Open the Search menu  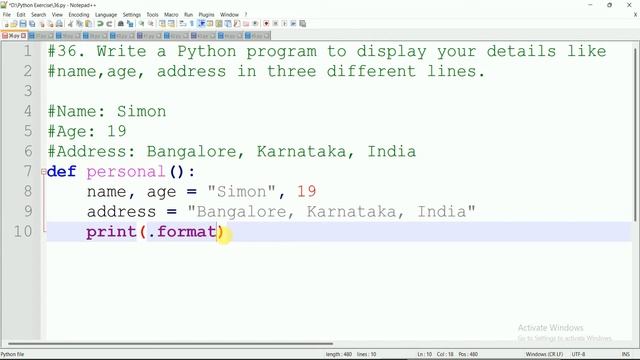pos(38,14)
